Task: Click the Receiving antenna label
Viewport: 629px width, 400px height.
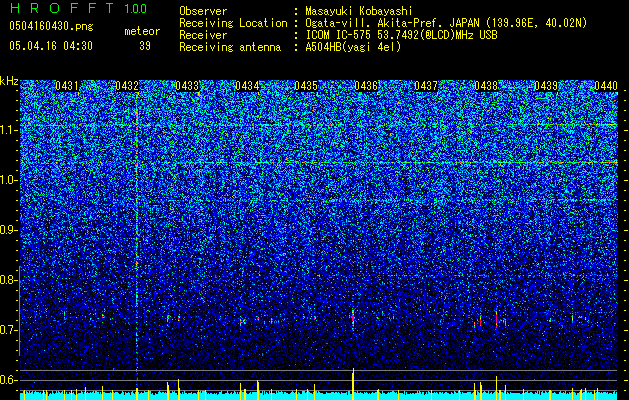Action: (x=230, y=47)
